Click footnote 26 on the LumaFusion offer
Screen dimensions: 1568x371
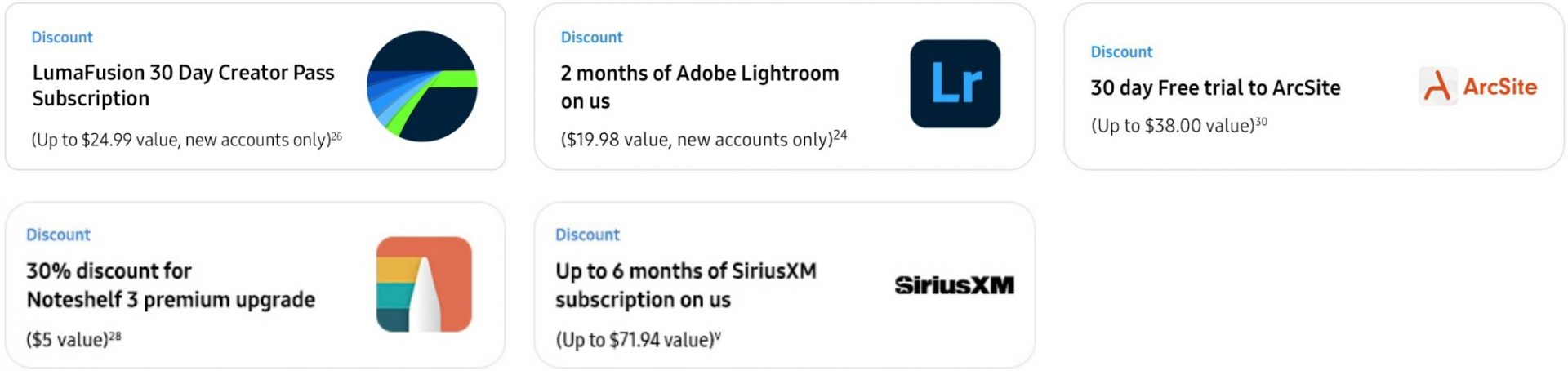(337, 136)
